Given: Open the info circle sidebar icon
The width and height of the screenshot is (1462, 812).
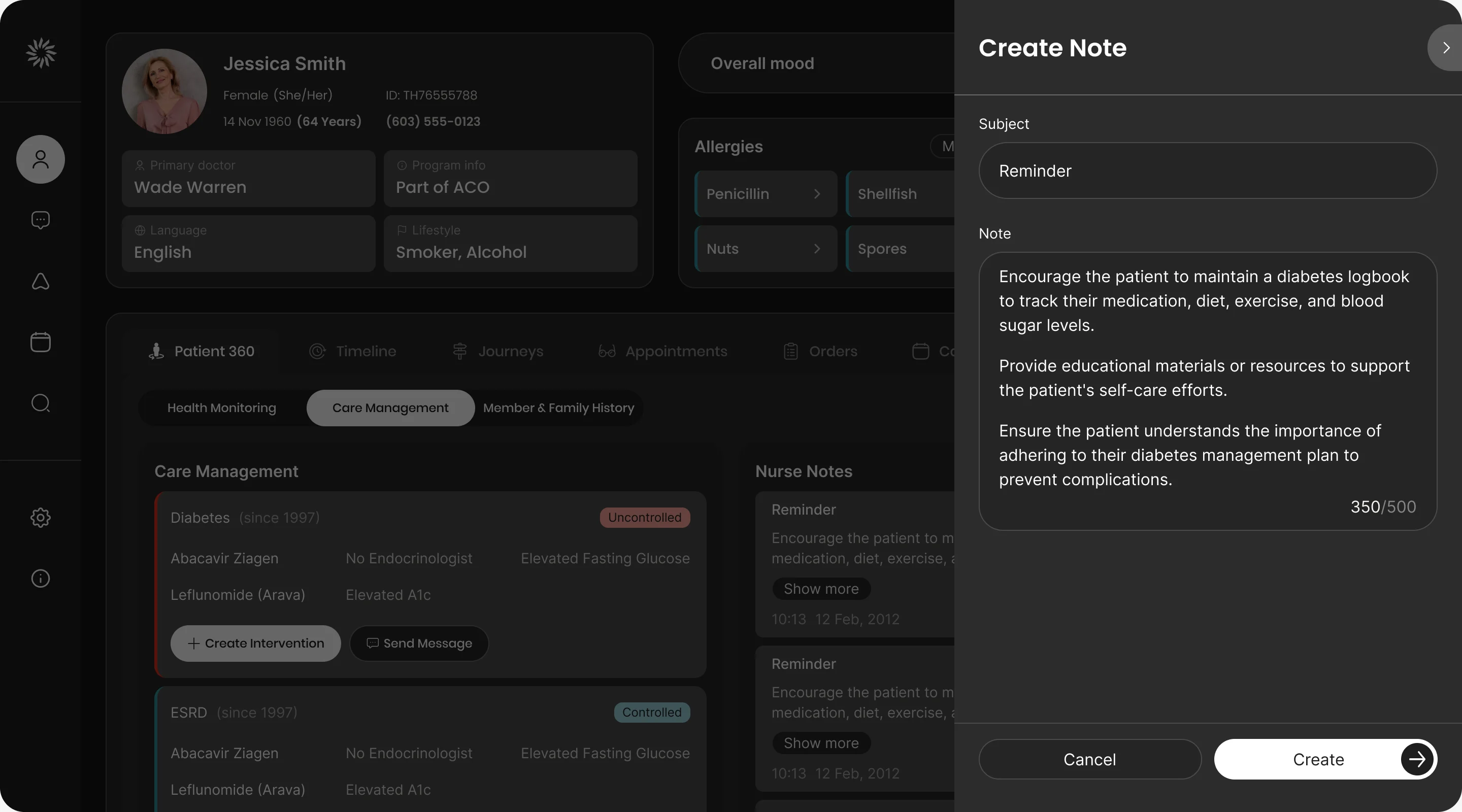Looking at the screenshot, I should 40,578.
